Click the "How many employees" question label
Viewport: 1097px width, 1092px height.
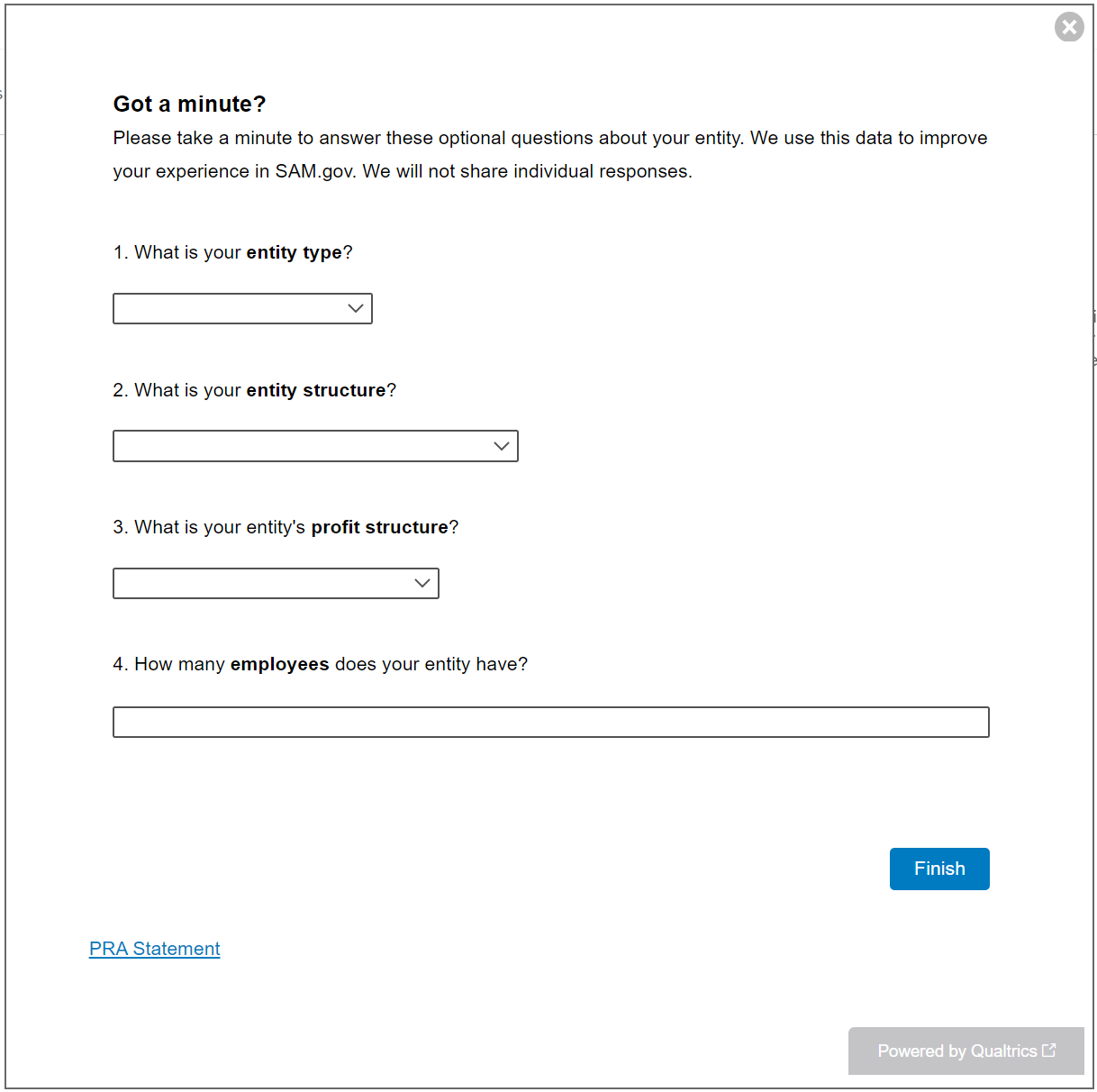320,665
